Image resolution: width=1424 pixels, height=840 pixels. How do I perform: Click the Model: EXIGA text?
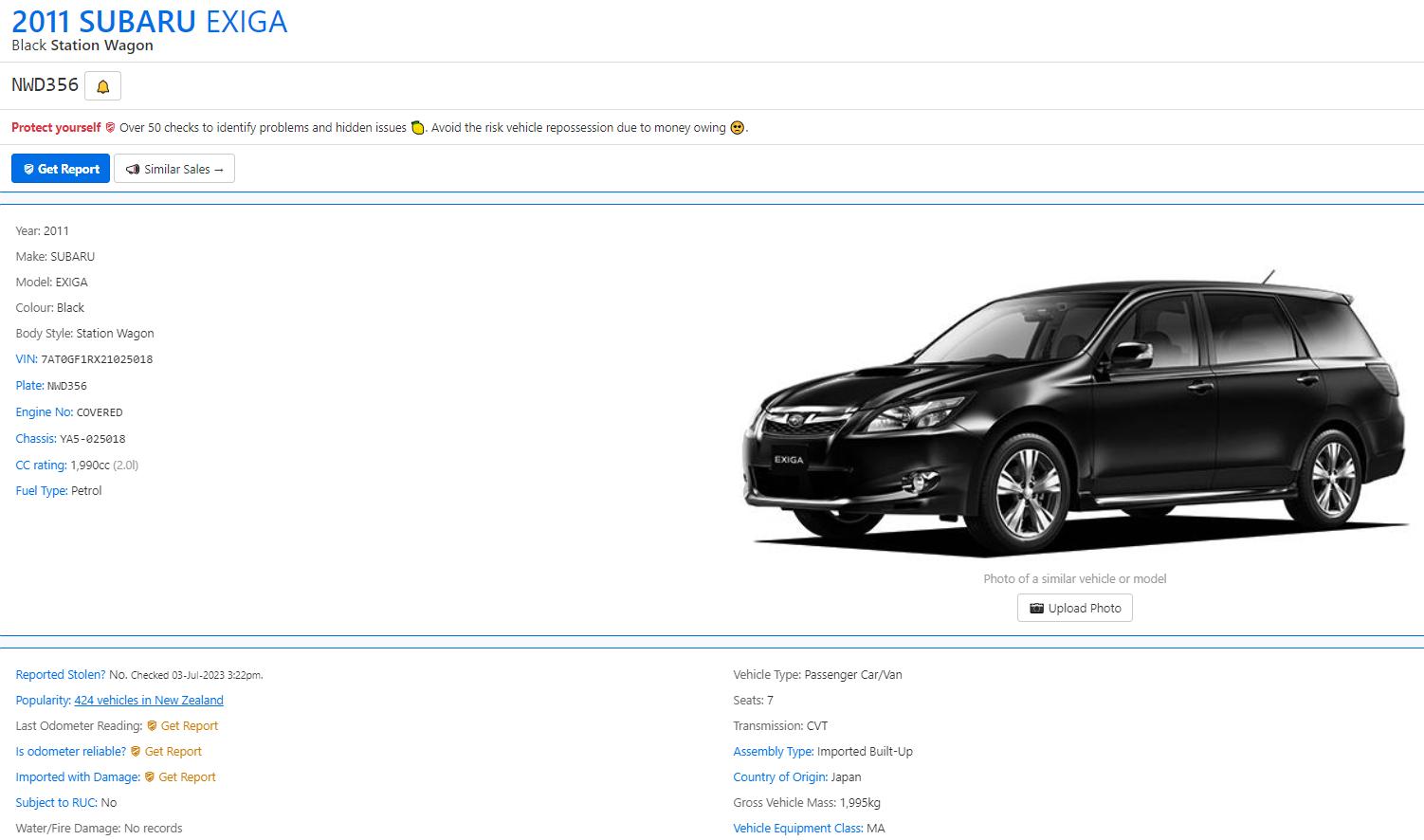point(51,282)
